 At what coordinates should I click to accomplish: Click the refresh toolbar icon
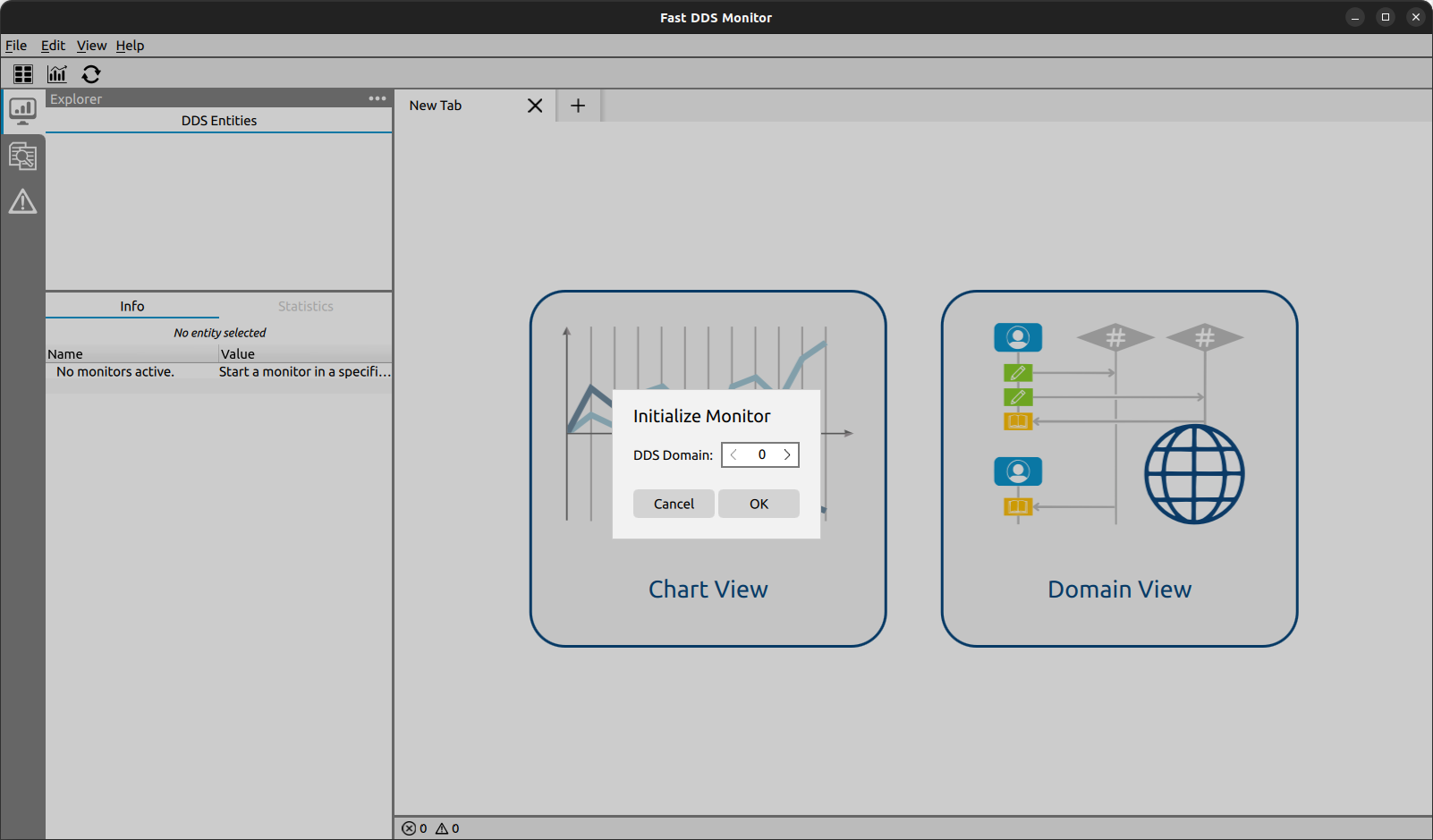point(91,74)
